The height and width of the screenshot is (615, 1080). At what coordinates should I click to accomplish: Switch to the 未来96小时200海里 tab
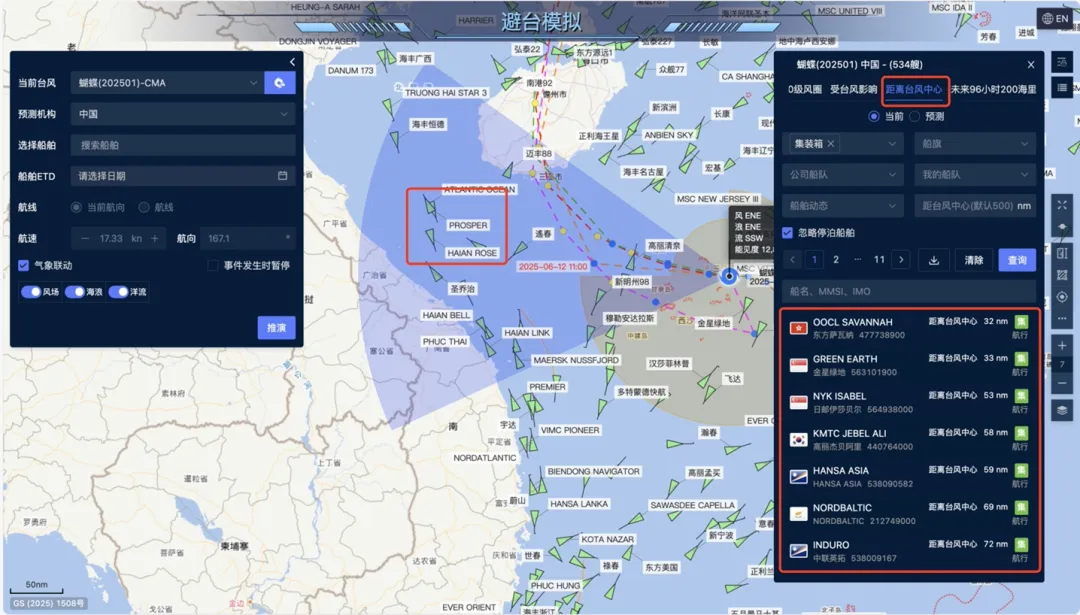tap(994, 90)
